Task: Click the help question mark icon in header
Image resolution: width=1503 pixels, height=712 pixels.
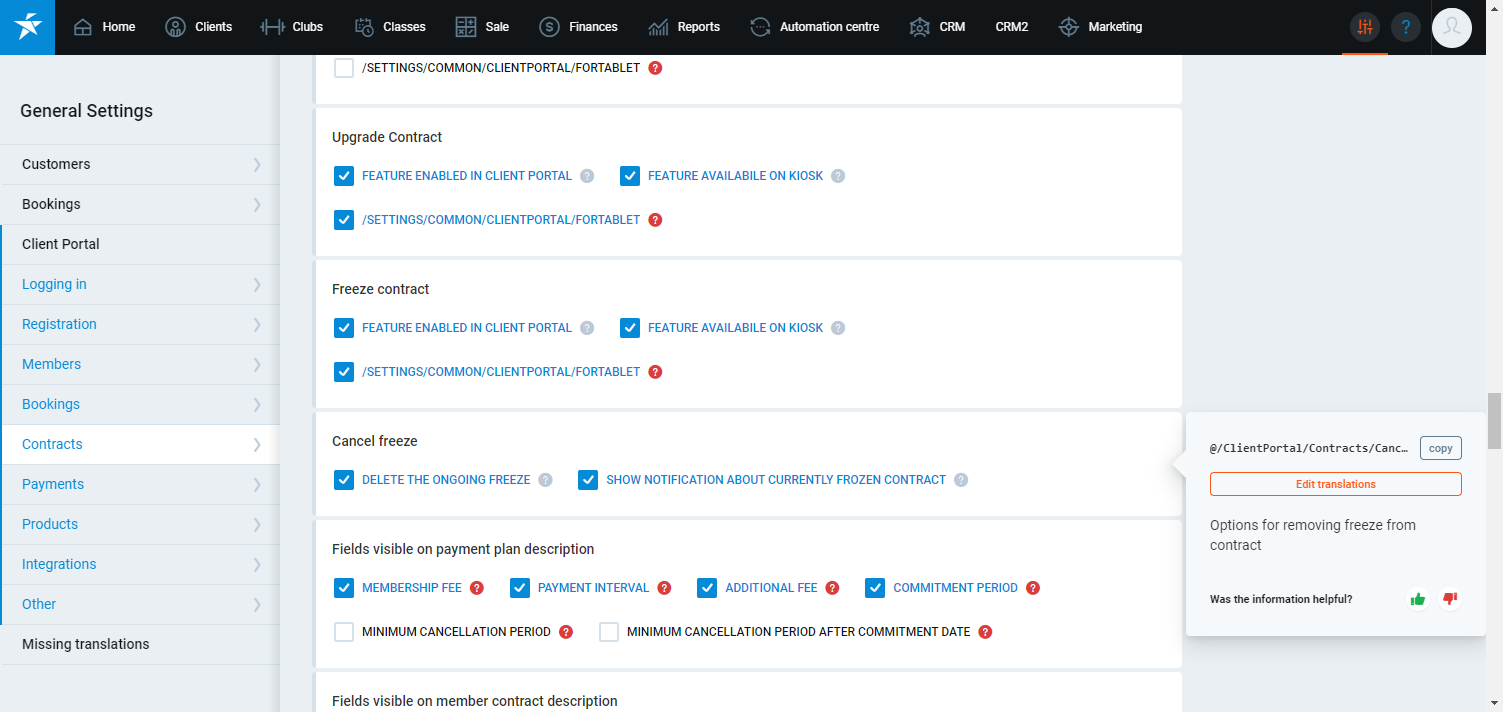Action: pos(1405,27)
